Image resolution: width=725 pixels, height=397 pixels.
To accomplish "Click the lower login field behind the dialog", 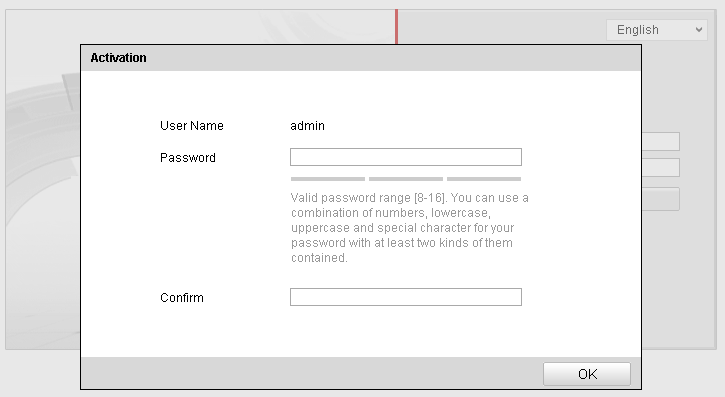I will coord(661,167).
